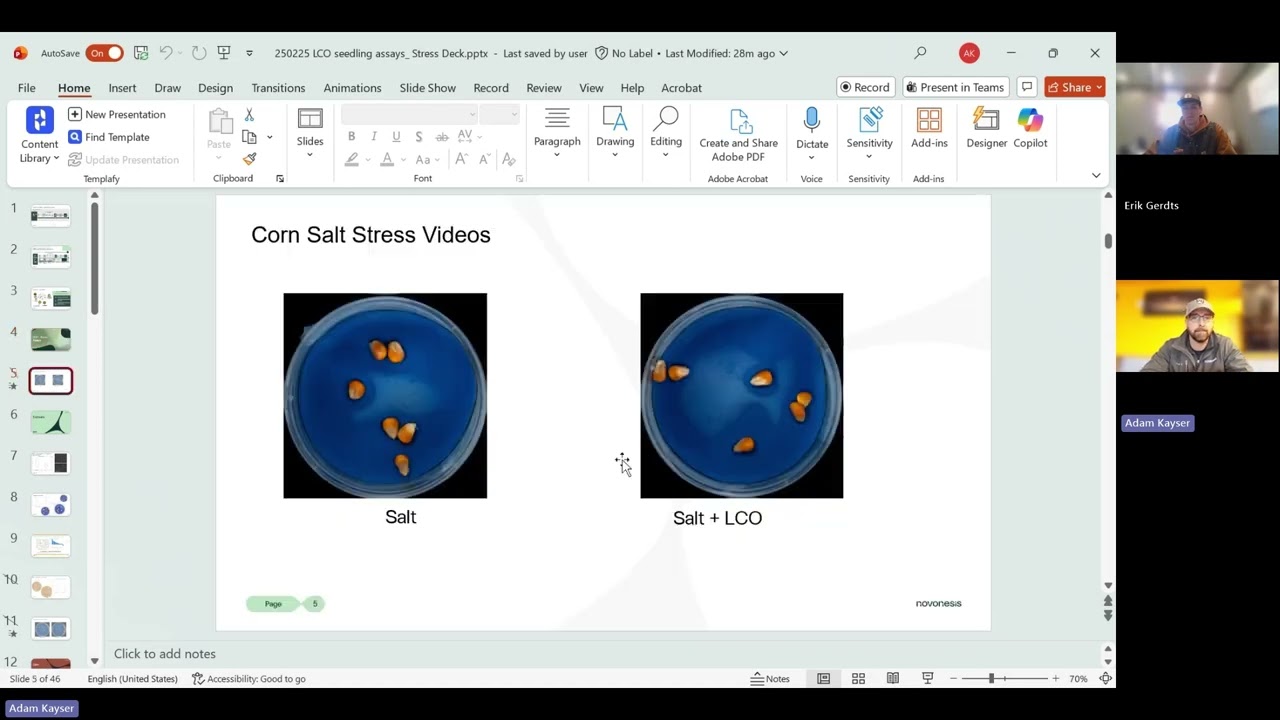Expand the Copy dropdown arrow
1280x720 pixels.
(x=269, y=137)
